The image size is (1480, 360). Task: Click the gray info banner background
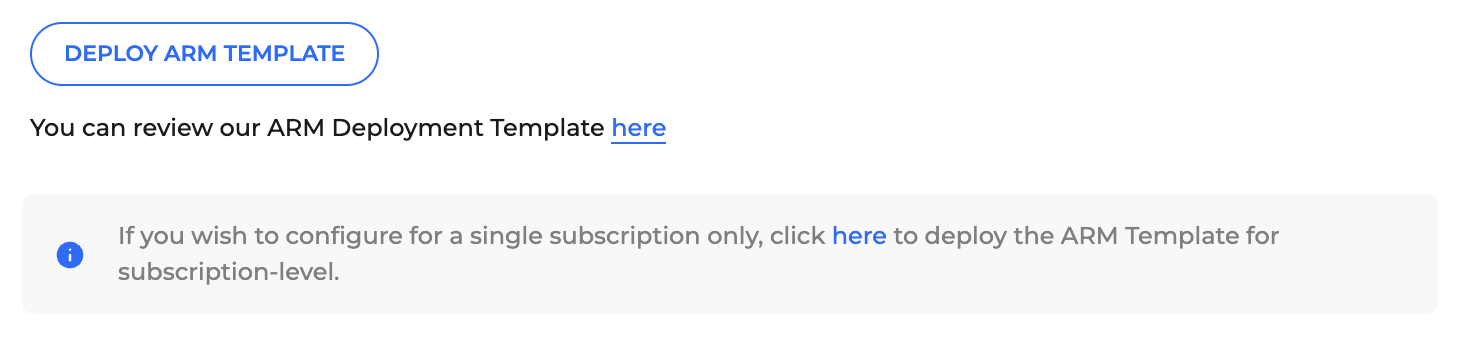pos(730,254)
